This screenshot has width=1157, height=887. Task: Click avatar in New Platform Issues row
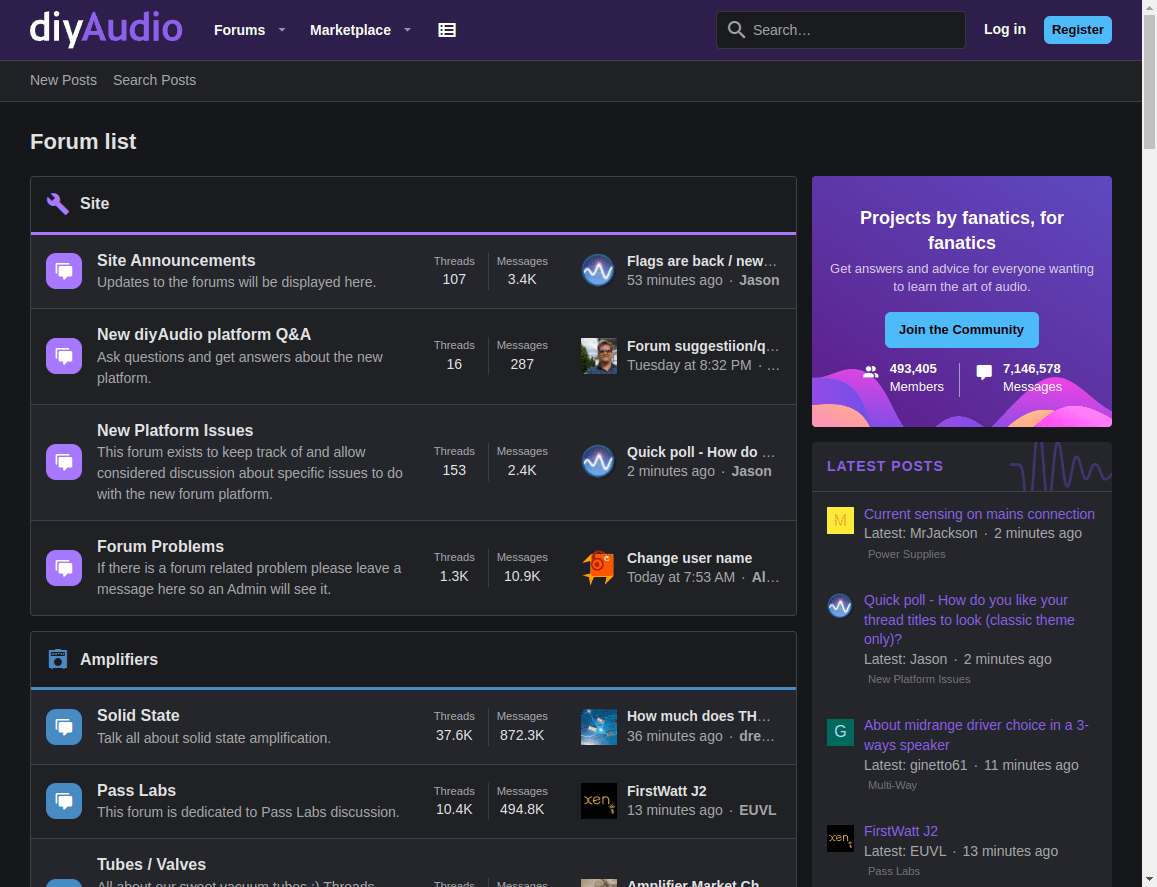(x=598, y=462)
